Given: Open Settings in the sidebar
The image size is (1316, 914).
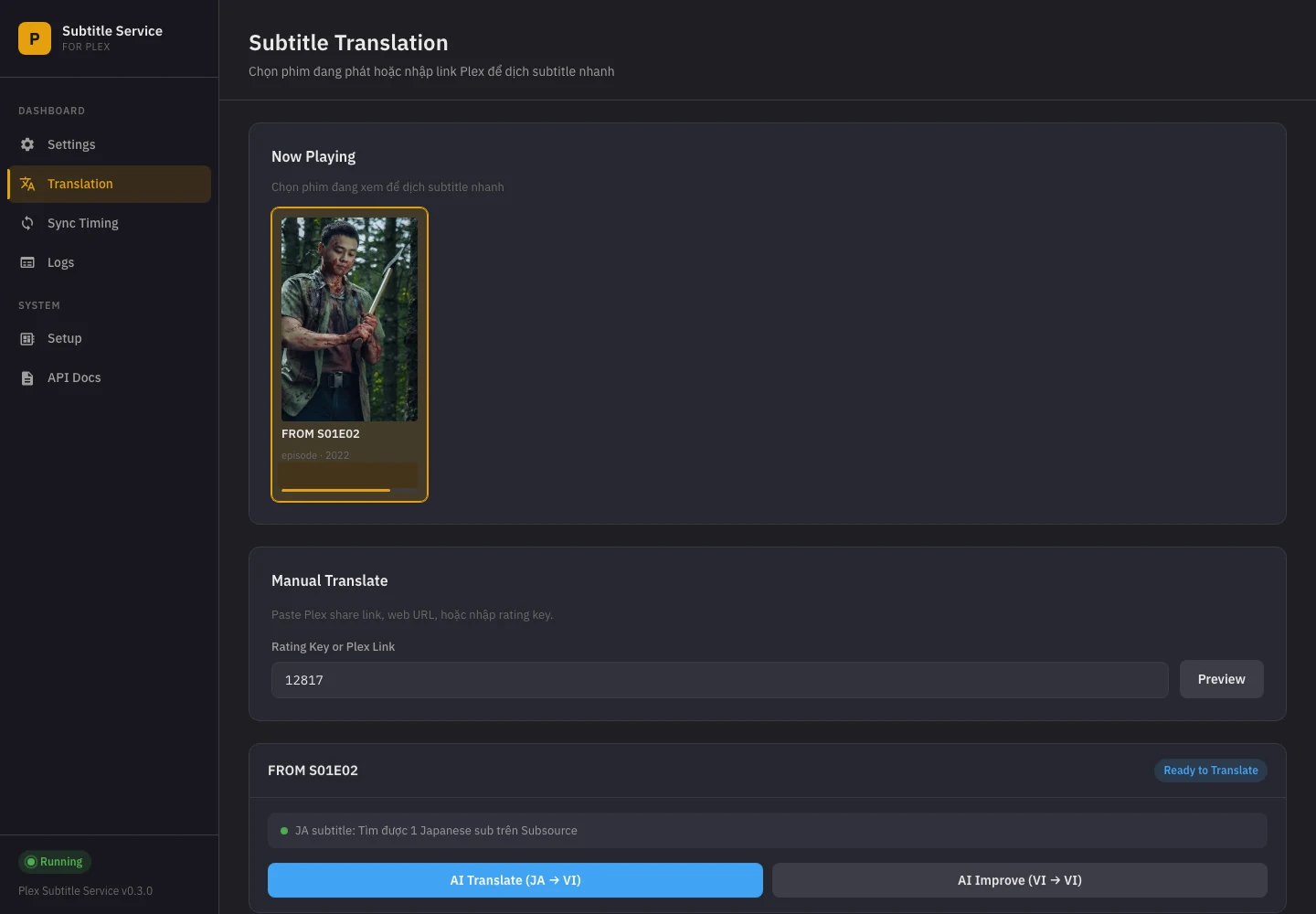Looking at the screenshot, I should (109, 144).
